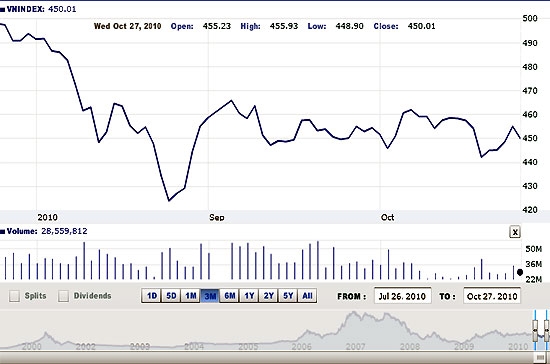
Task: Click the 420 price axis label
Action: tap(530, 210)
